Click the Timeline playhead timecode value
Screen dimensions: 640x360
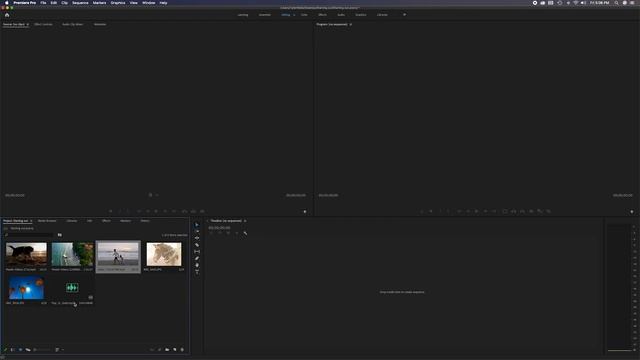pos(219,228)
